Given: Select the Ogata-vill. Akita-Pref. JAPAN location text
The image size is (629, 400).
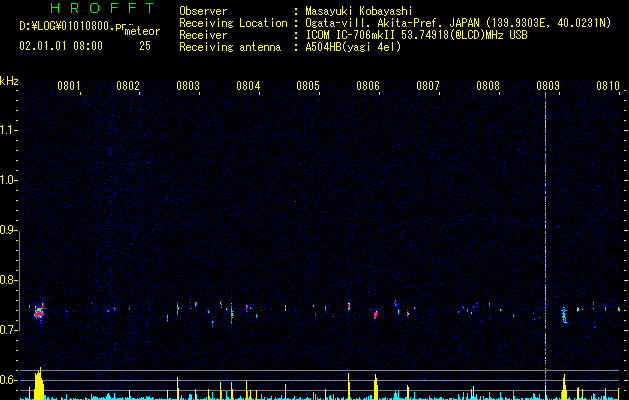Looking at the screenshot, I should (x=392, y=23).
